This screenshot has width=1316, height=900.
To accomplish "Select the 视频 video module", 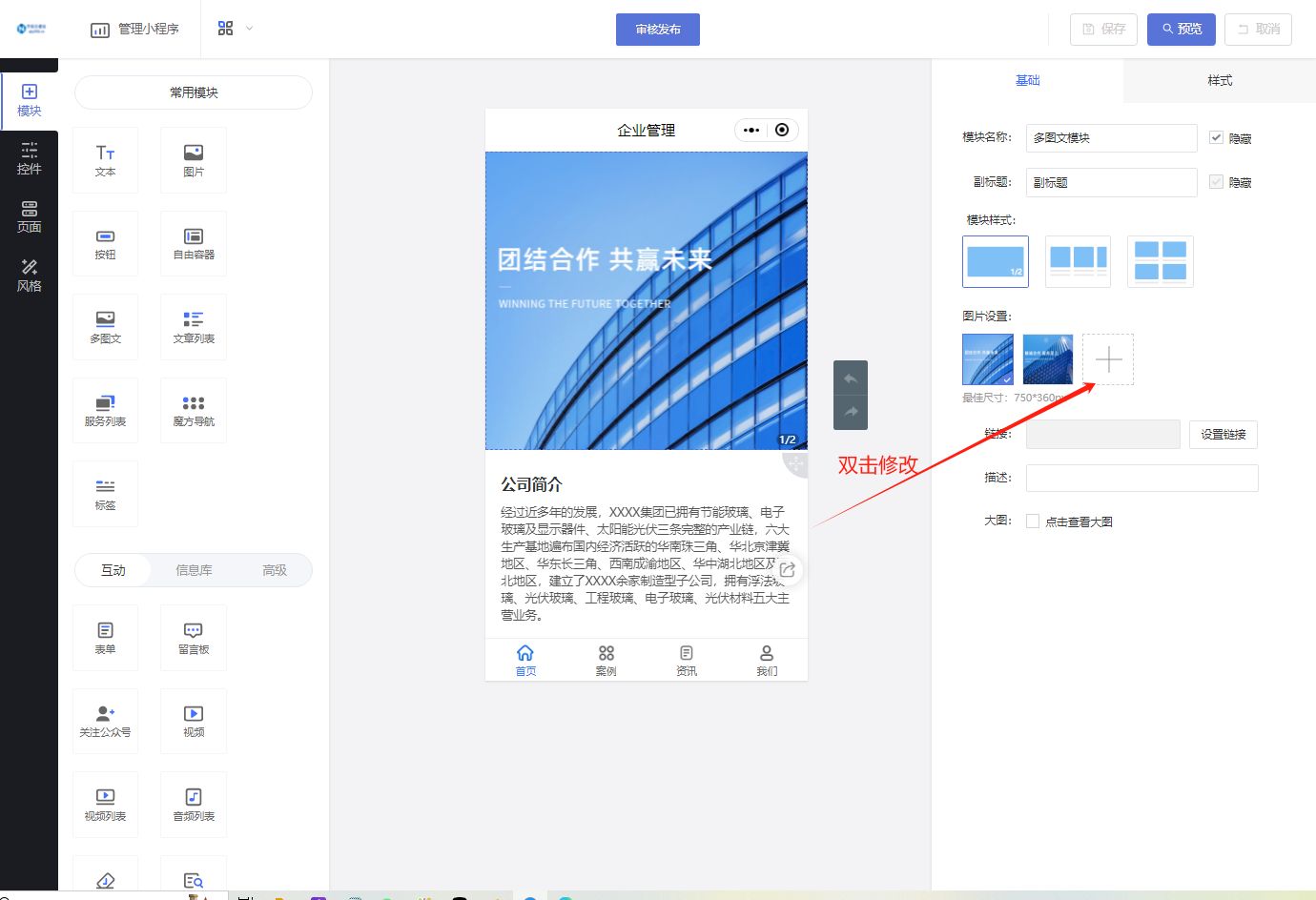I will click(194, 721).
